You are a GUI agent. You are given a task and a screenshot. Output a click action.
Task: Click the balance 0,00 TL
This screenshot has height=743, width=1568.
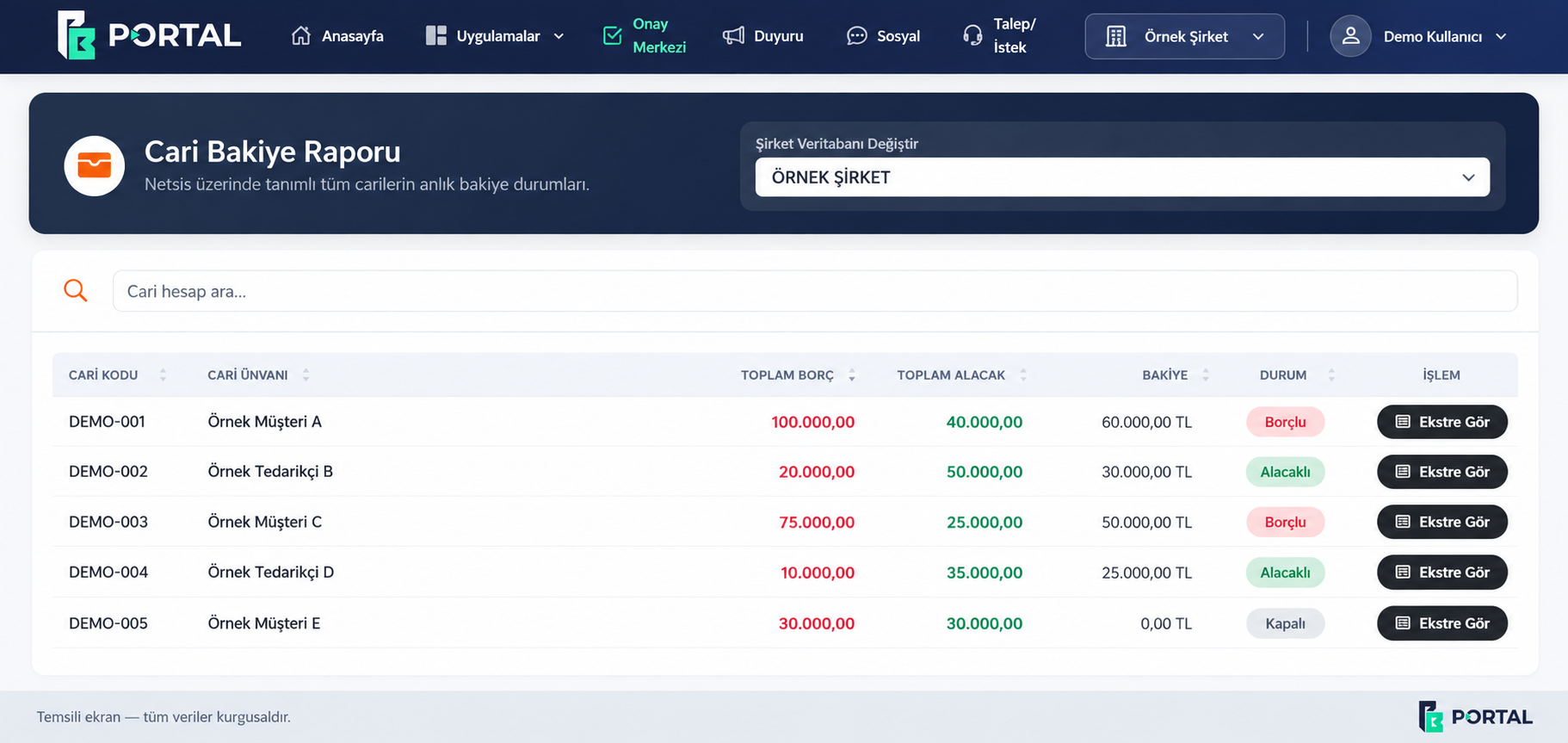tap(1166, 623)
